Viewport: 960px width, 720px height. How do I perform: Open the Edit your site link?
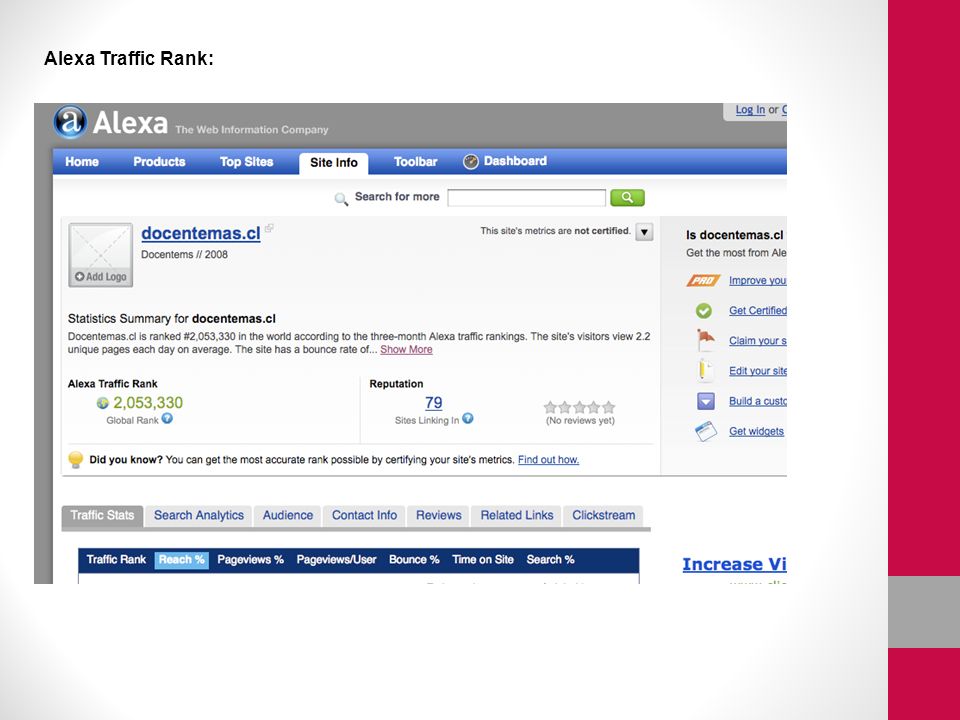coord(757,371)
